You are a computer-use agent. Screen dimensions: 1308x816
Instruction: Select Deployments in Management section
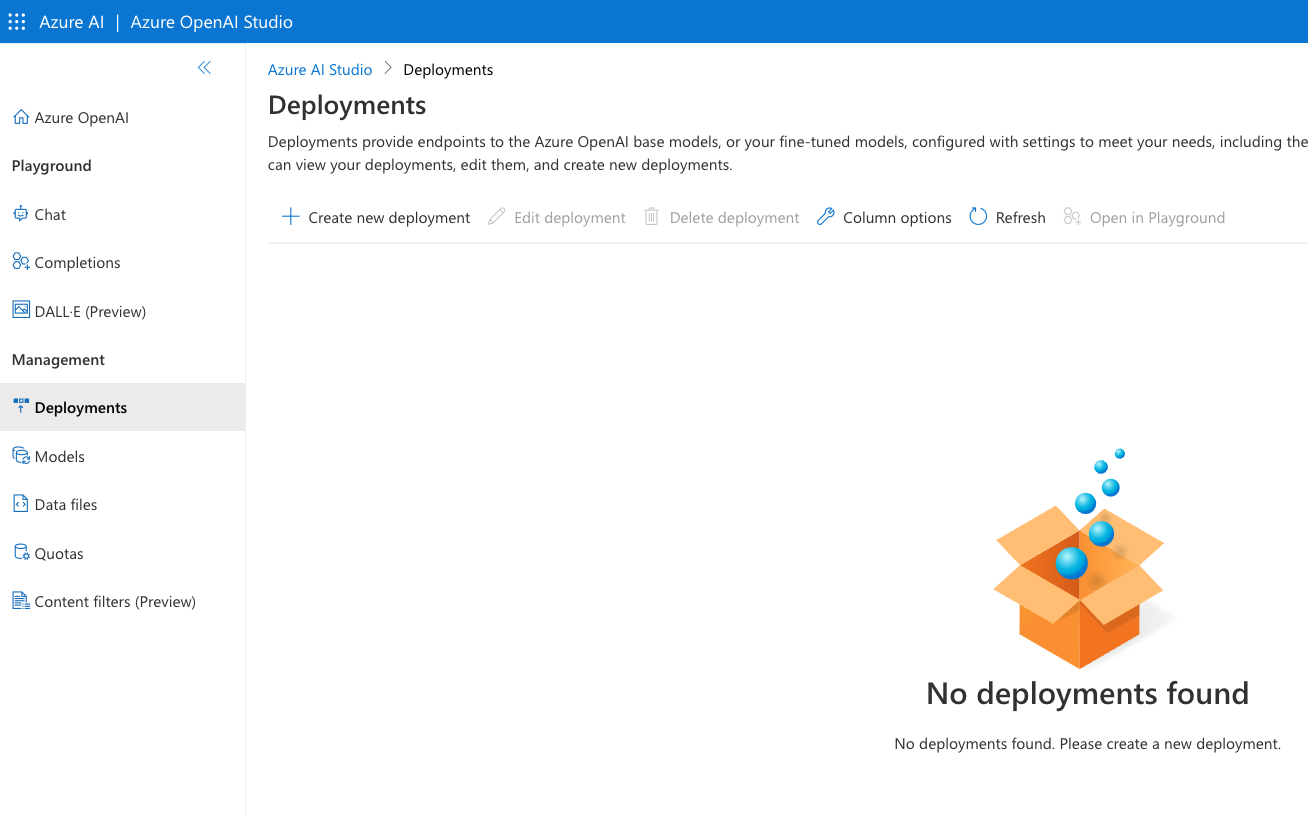click(x=122, y=407)
